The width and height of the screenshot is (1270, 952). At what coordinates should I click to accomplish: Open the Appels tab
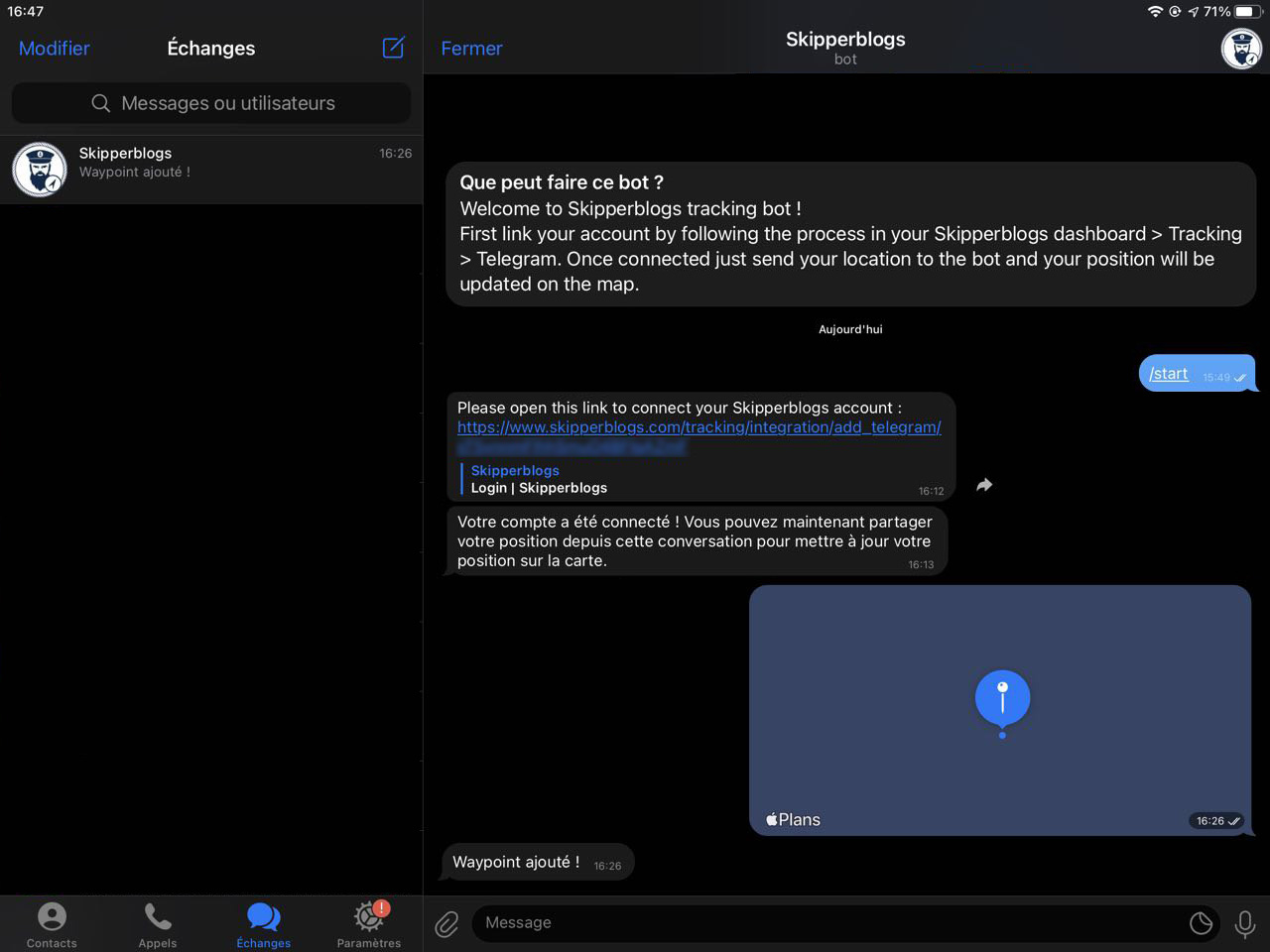pyautogui.click(x=158, y=924)
